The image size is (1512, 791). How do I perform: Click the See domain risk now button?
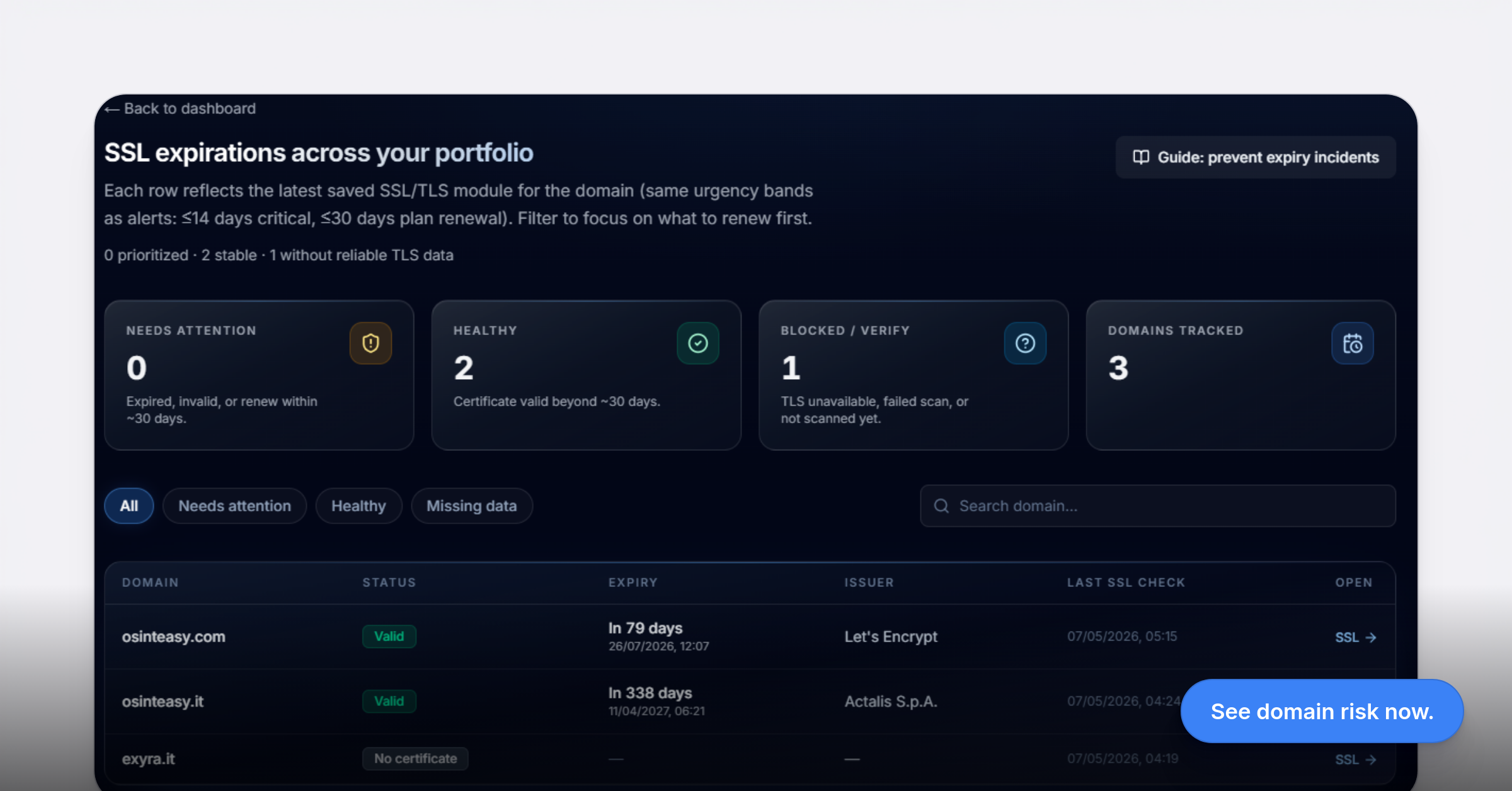pos(1322,711)
